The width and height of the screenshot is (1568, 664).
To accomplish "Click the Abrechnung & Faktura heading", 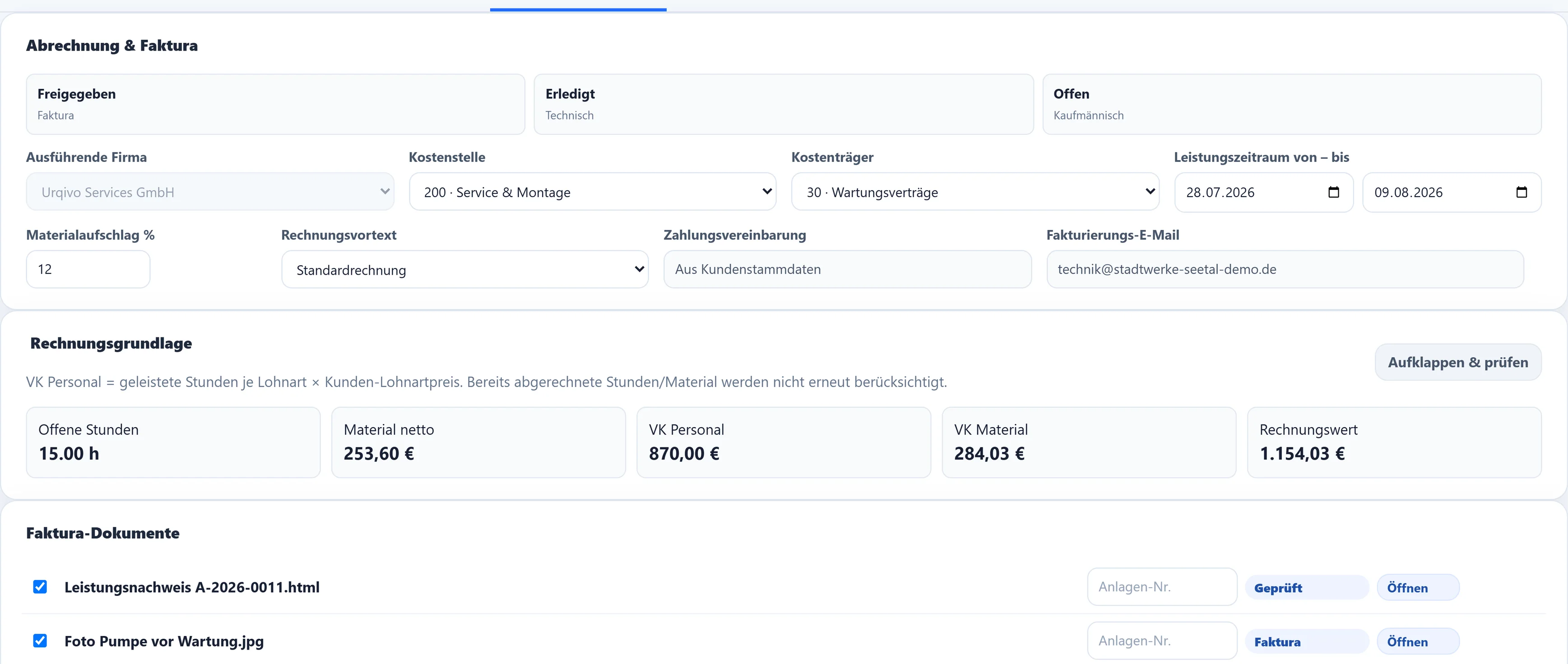I will 112,46.
